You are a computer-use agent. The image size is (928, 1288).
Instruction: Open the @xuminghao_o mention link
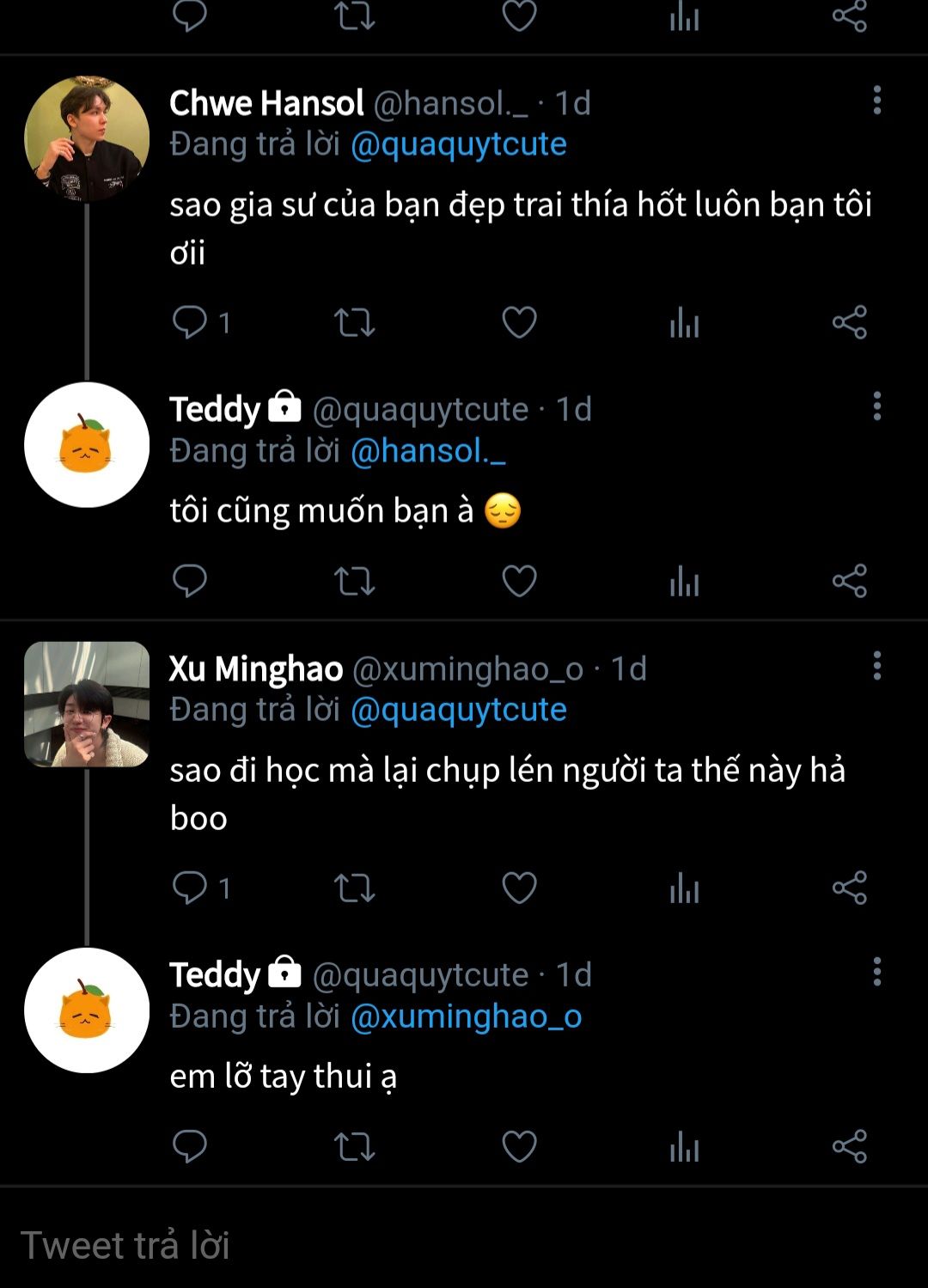click(466, 1016)
